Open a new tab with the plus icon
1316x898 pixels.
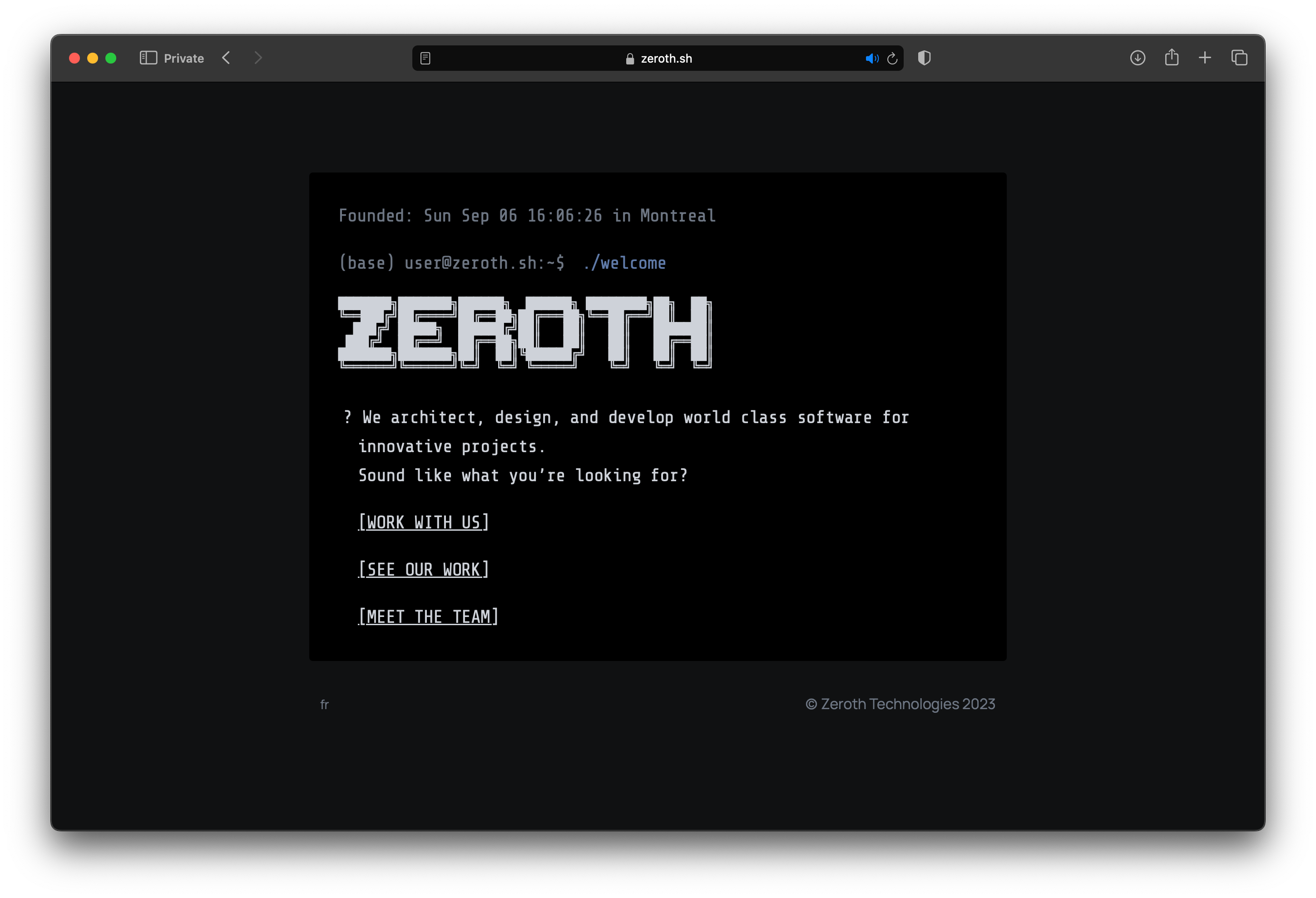(x=1205, y=58)
